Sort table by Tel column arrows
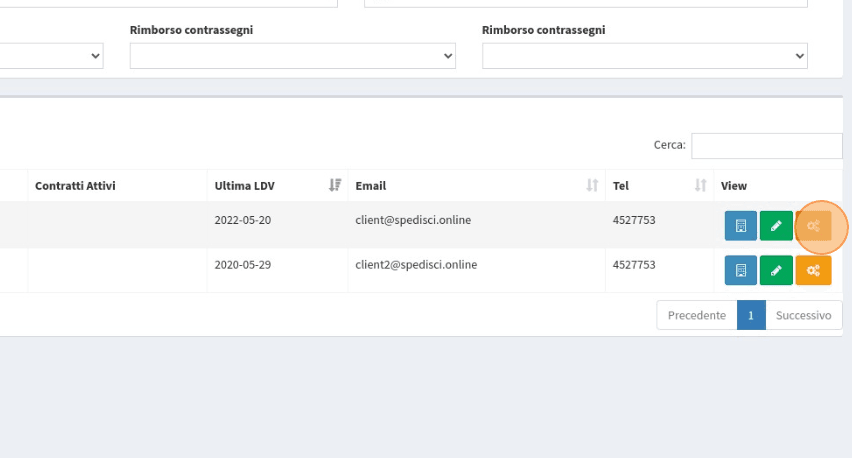The height and width of the screenshot is (458, 852). tap(700, 185)
